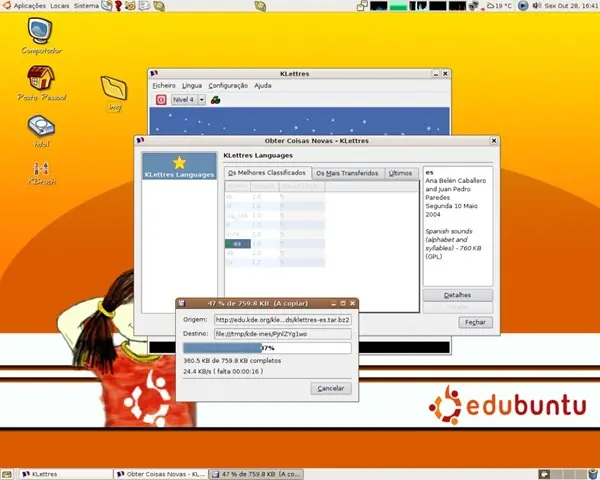Cancel the download with Cancelar button
600x480 pixels.
(x=331, y=389)
